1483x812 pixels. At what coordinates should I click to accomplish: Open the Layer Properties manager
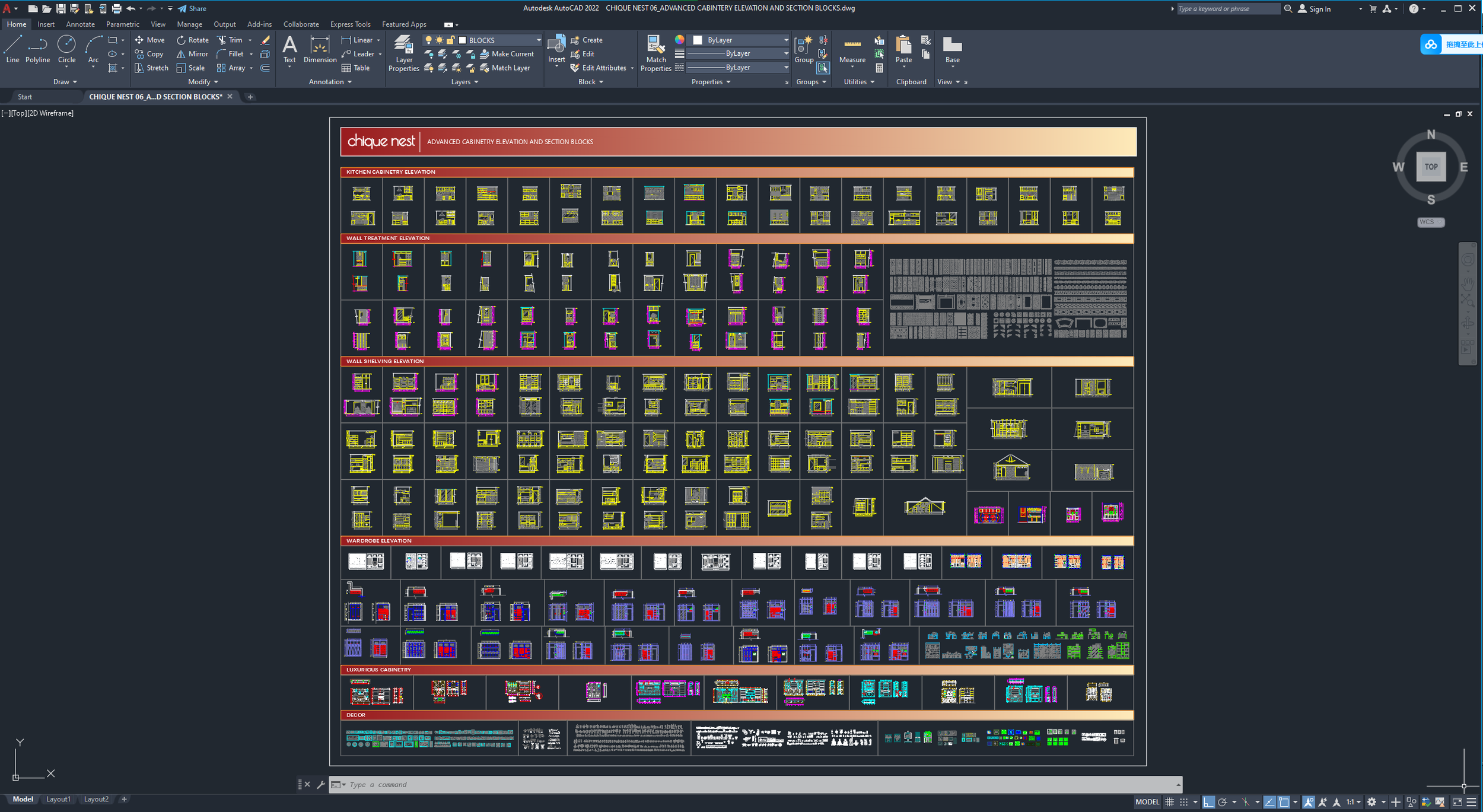coord(404,53)
